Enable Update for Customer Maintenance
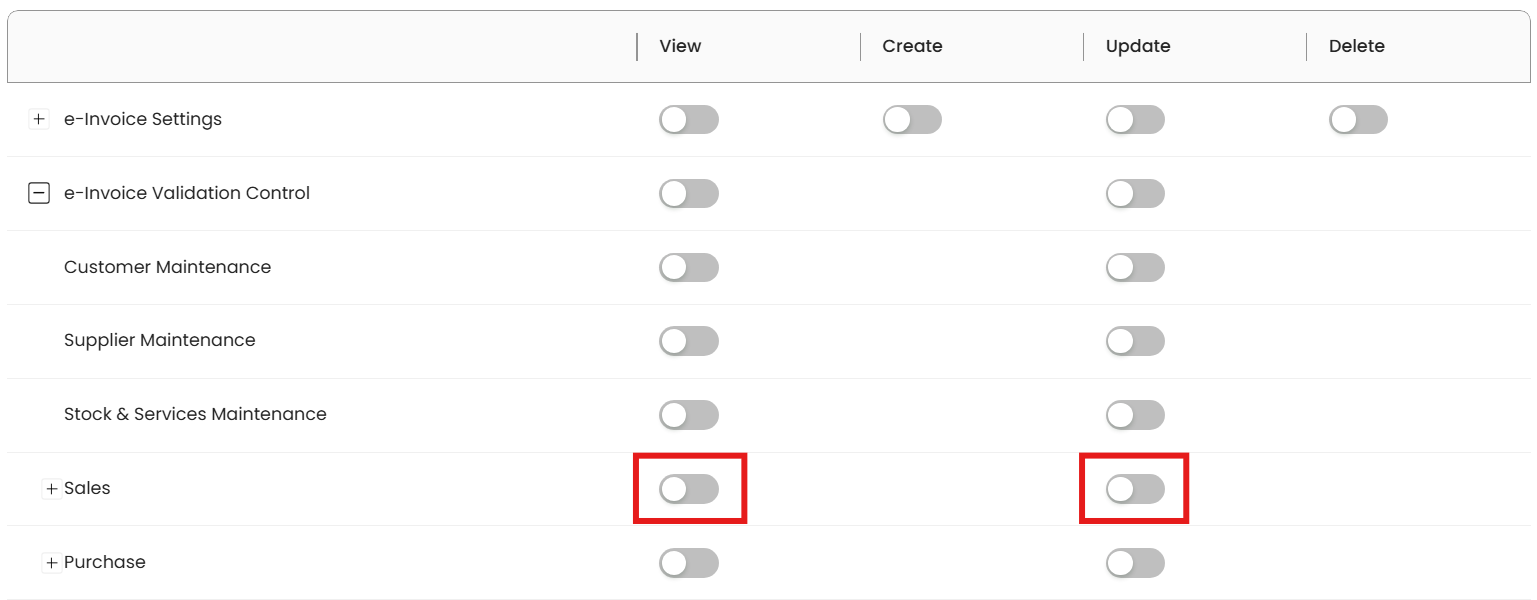1537x600 pixels. tap(1135, 268)
